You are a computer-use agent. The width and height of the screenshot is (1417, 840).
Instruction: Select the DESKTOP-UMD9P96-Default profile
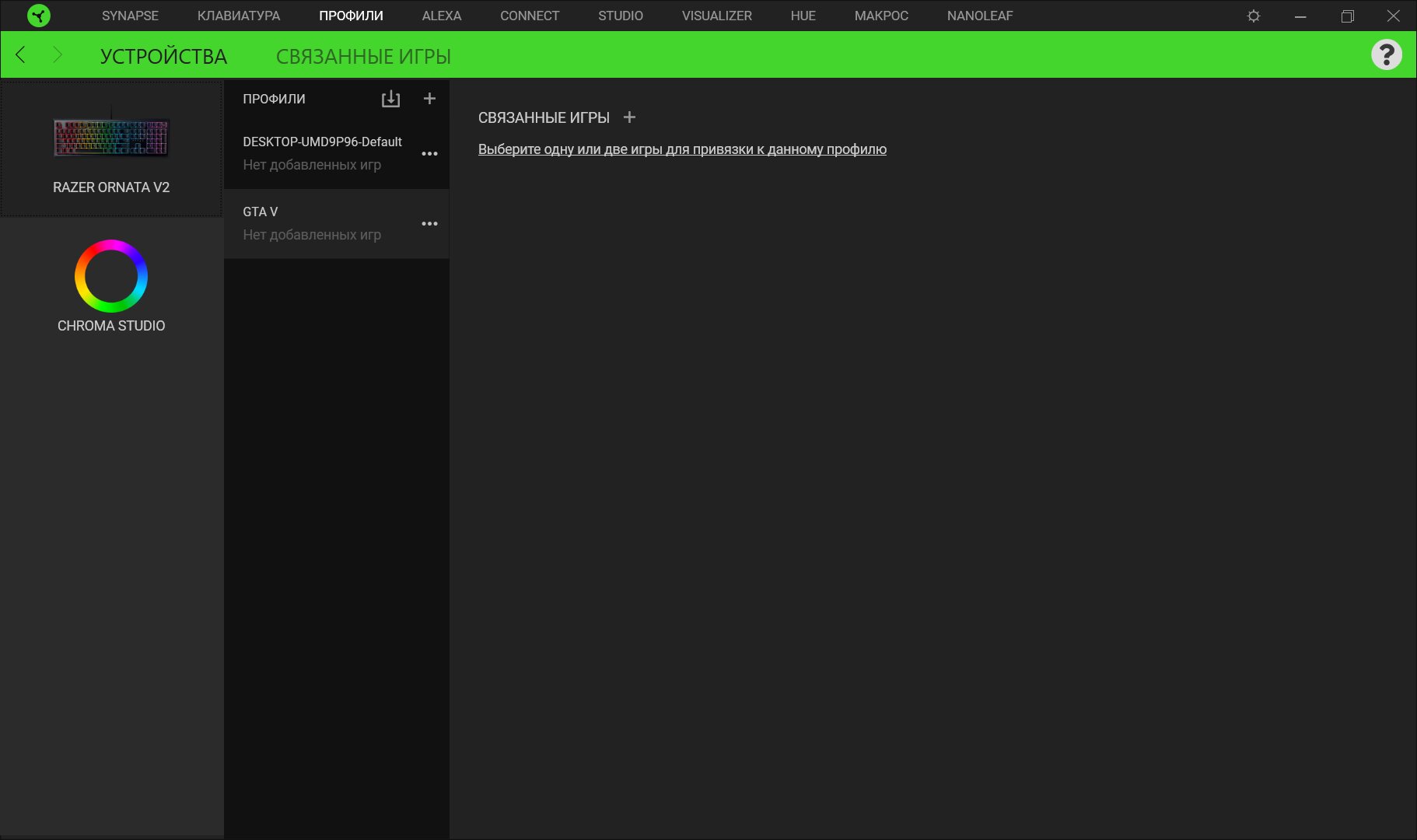coord(336,153)
